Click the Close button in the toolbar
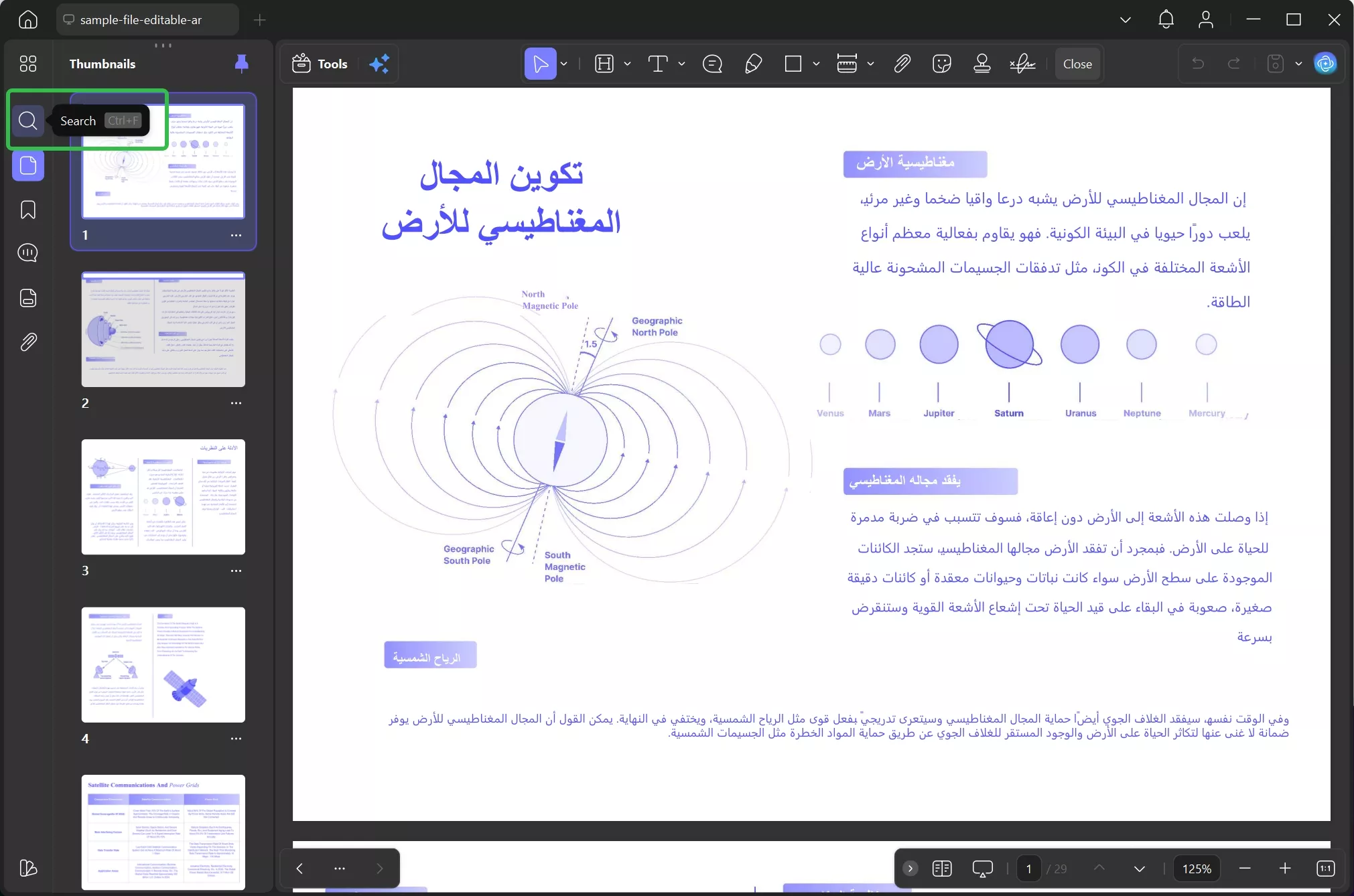1354x896 pixels. (1076, 64)
